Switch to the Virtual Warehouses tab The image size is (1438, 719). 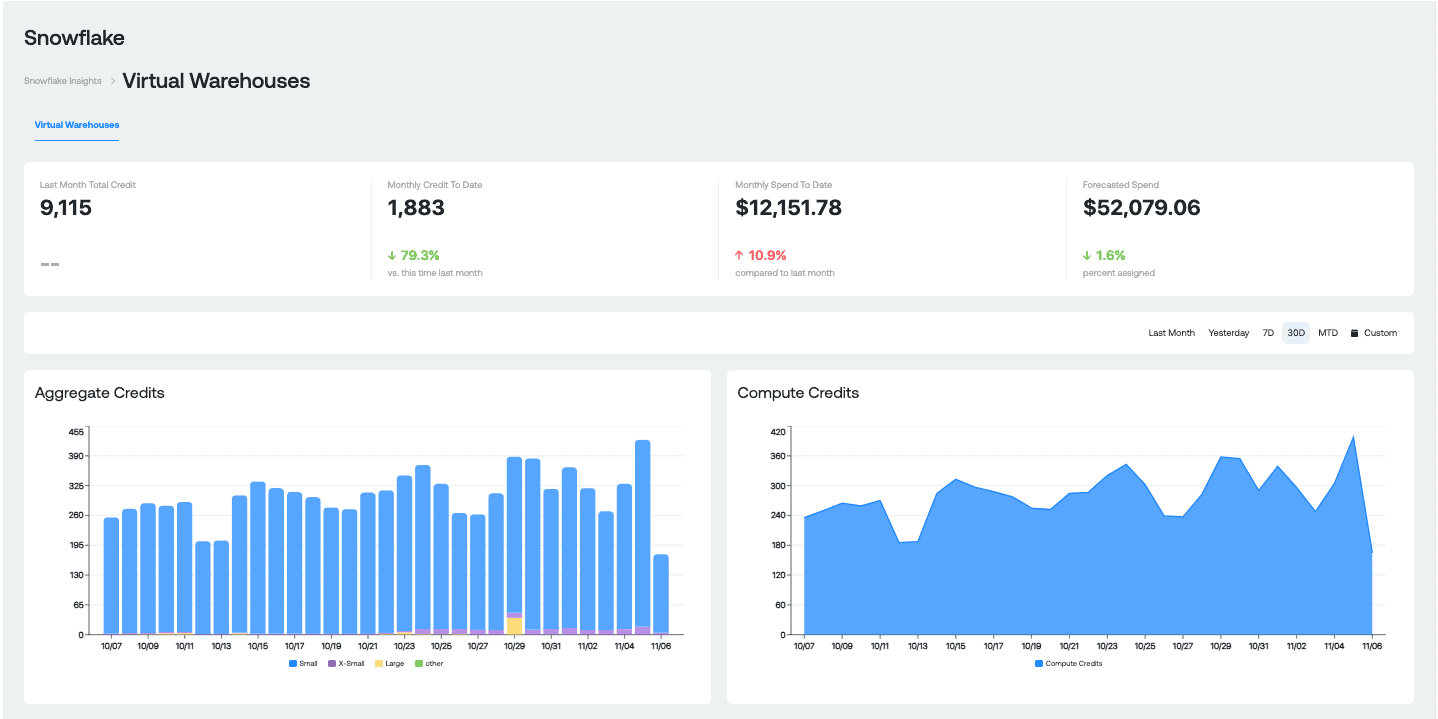[x=76, y=124]
